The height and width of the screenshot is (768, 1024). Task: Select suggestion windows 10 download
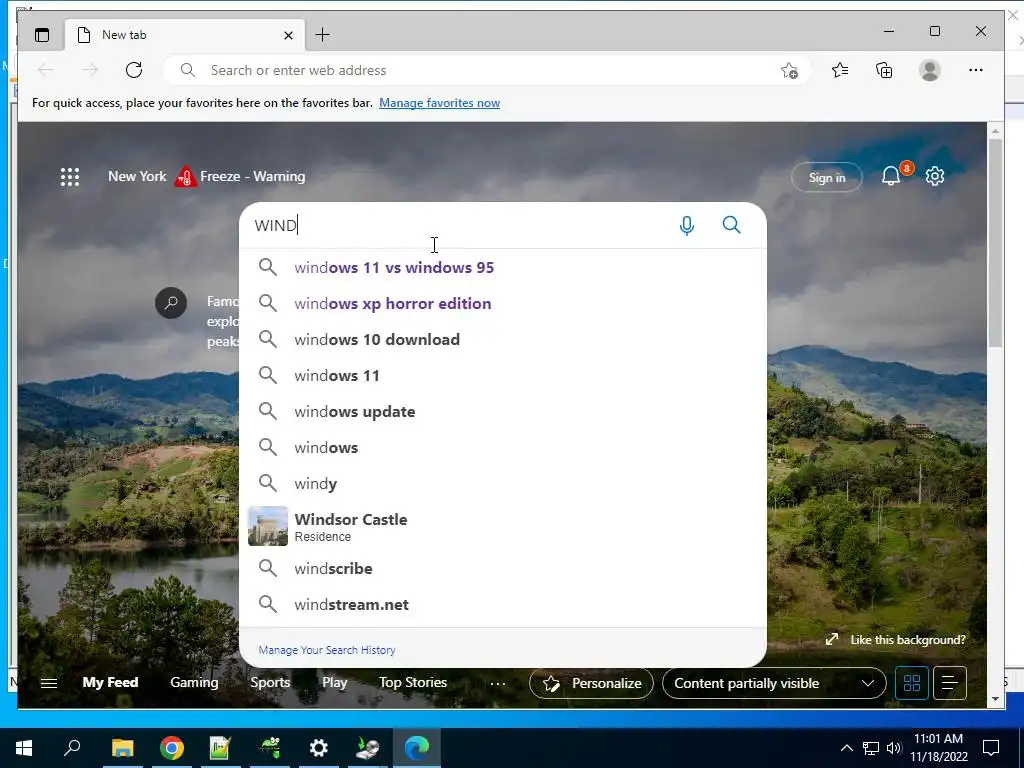[503, 340]
